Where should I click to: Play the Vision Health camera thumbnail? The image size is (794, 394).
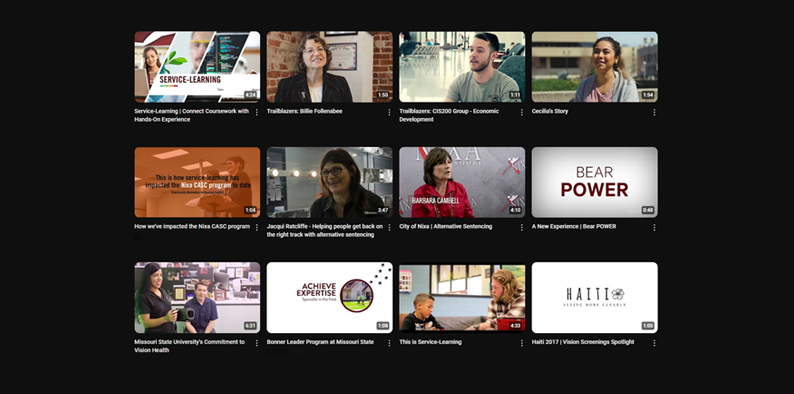[x=197, y=297]
